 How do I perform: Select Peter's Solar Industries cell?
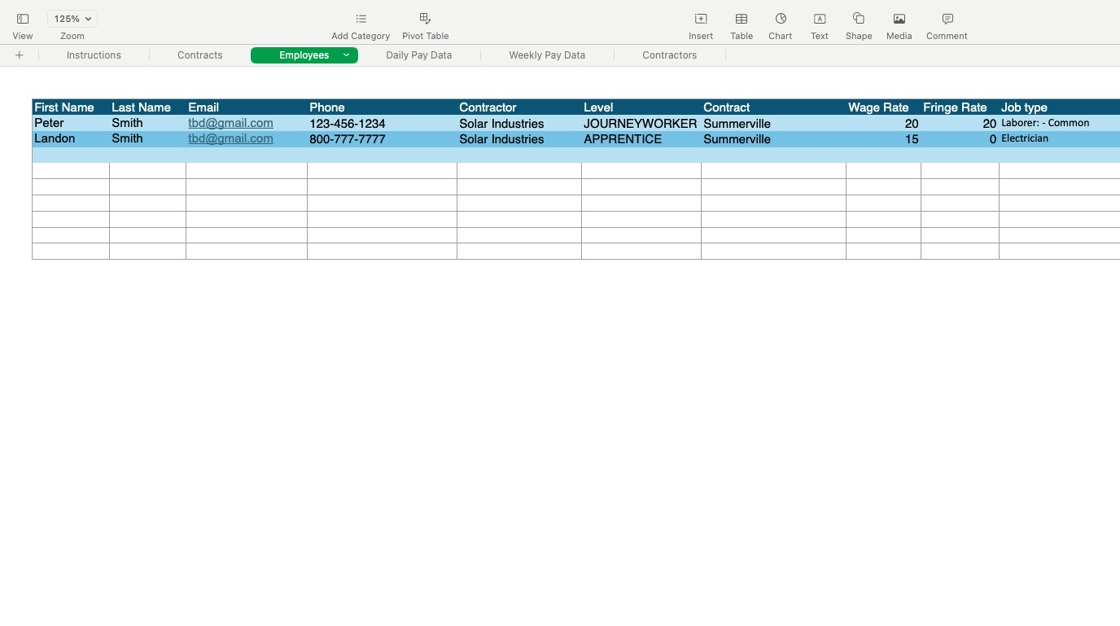(x=519, y=123)
